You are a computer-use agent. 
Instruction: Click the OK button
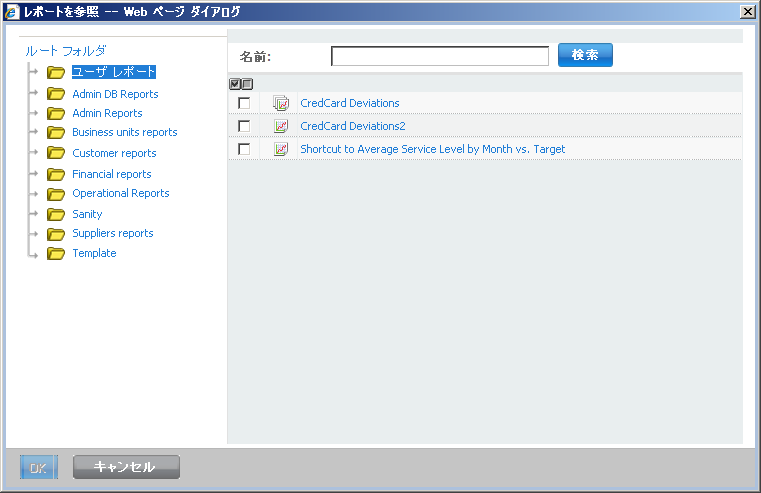(x=39, y=467)
